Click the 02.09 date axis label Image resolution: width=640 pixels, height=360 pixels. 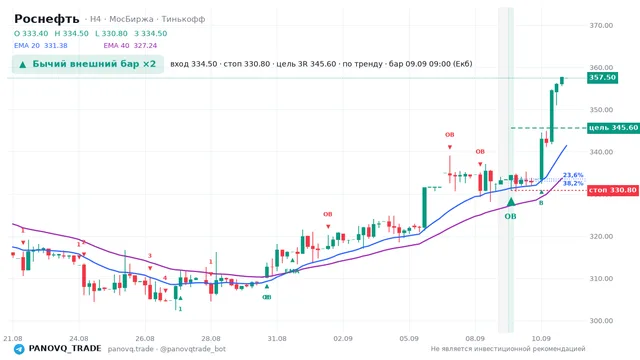(x=343, y=338)
